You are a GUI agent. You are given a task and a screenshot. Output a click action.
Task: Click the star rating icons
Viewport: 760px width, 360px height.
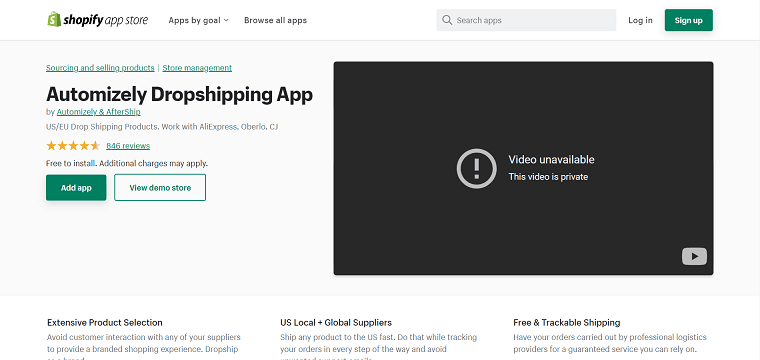[x=73, y=146]
